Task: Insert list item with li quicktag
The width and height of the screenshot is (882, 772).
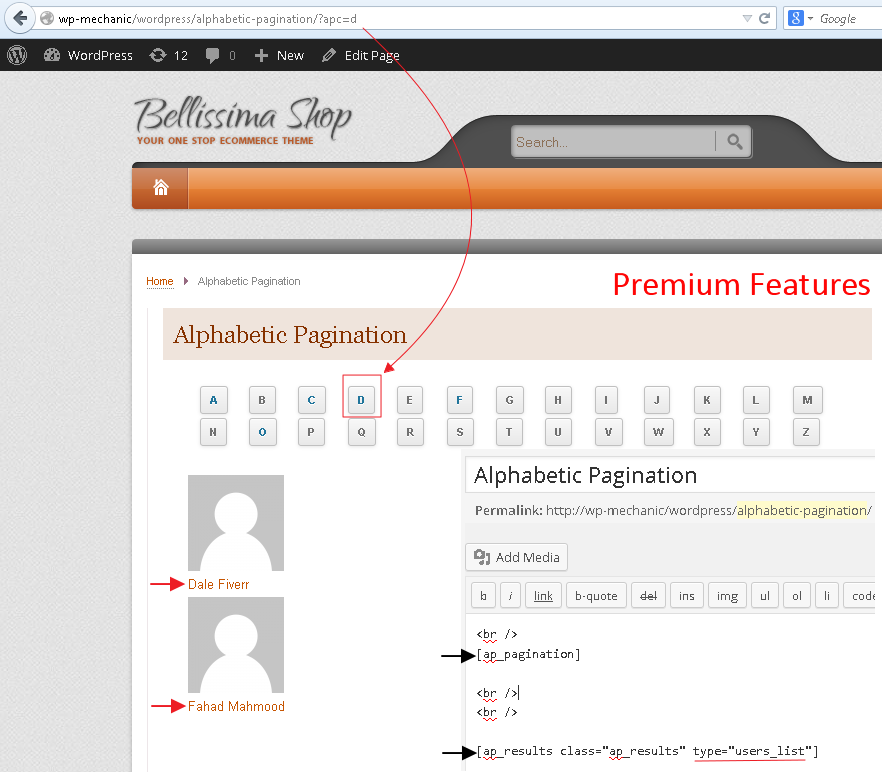Action: click(827, 596)
